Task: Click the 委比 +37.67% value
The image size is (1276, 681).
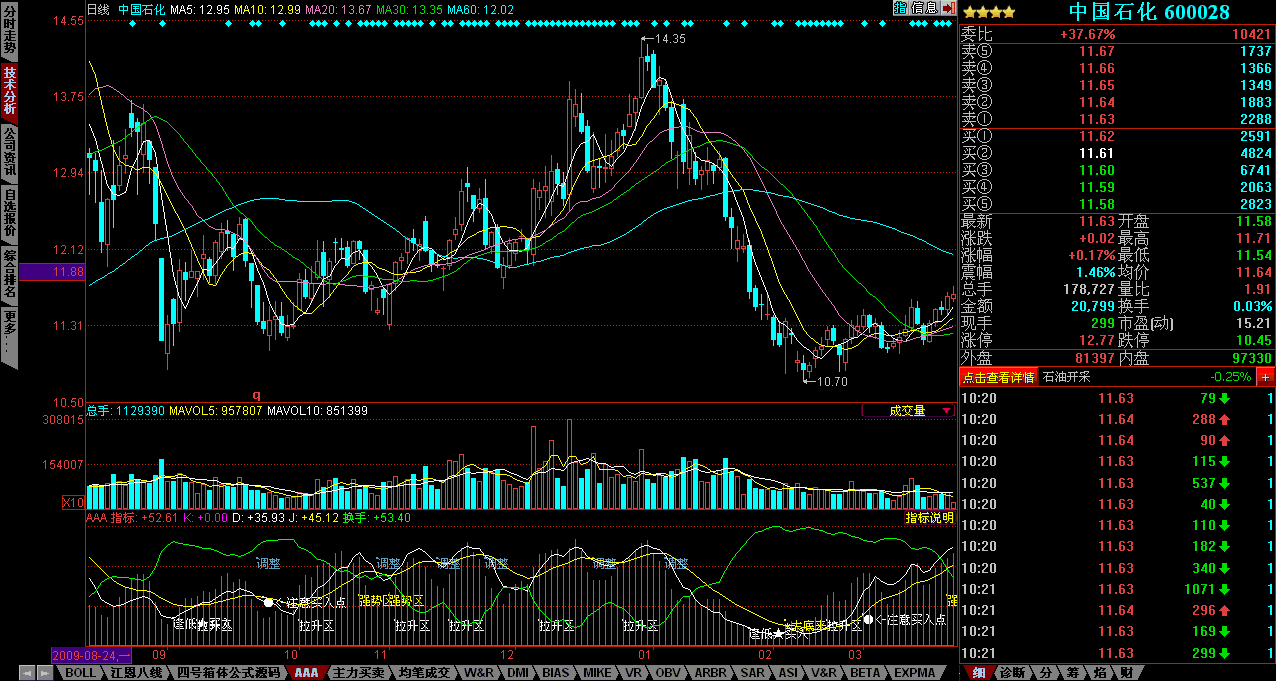Action: (x=1087, y=34)
